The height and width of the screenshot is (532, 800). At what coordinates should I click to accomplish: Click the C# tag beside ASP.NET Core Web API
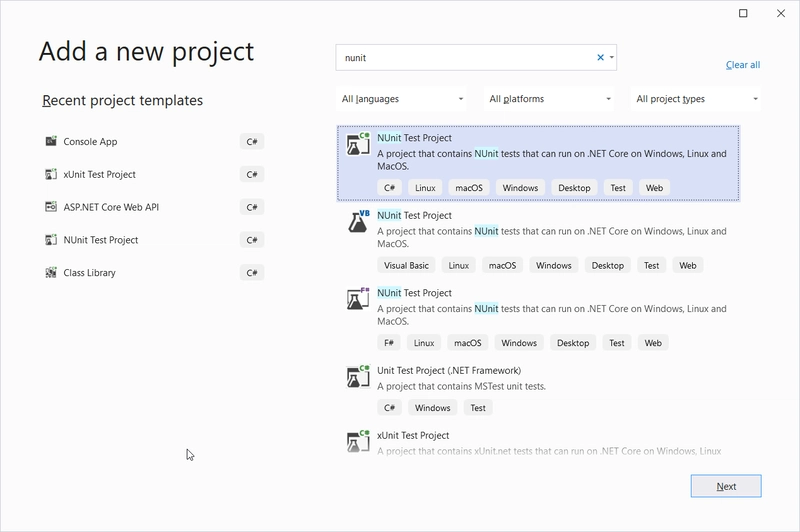[252, 207]
